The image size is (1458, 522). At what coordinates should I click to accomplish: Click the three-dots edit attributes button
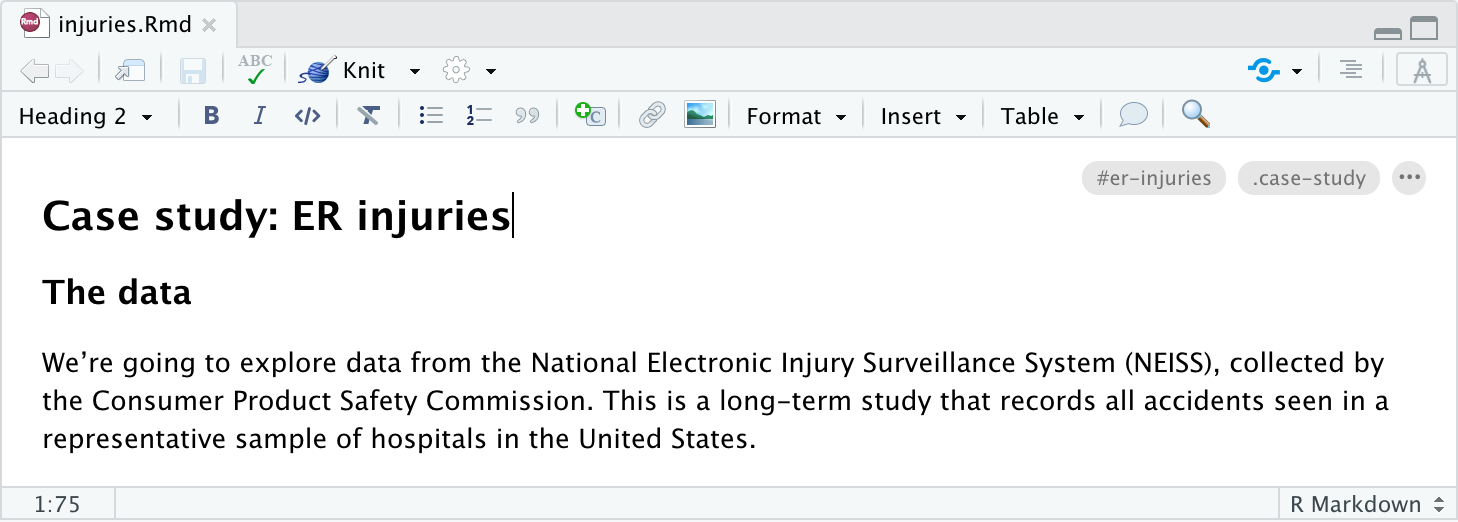point(1409,178)
